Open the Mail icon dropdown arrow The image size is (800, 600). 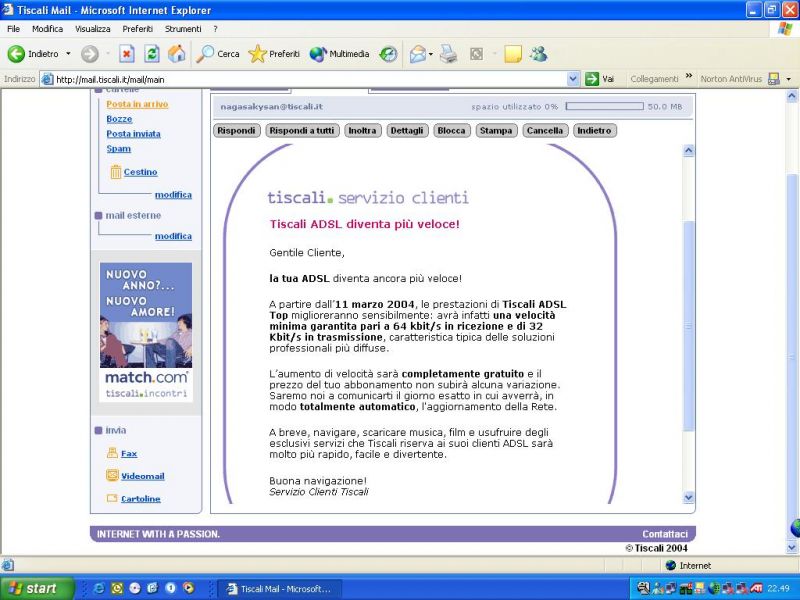coord(431,54)
